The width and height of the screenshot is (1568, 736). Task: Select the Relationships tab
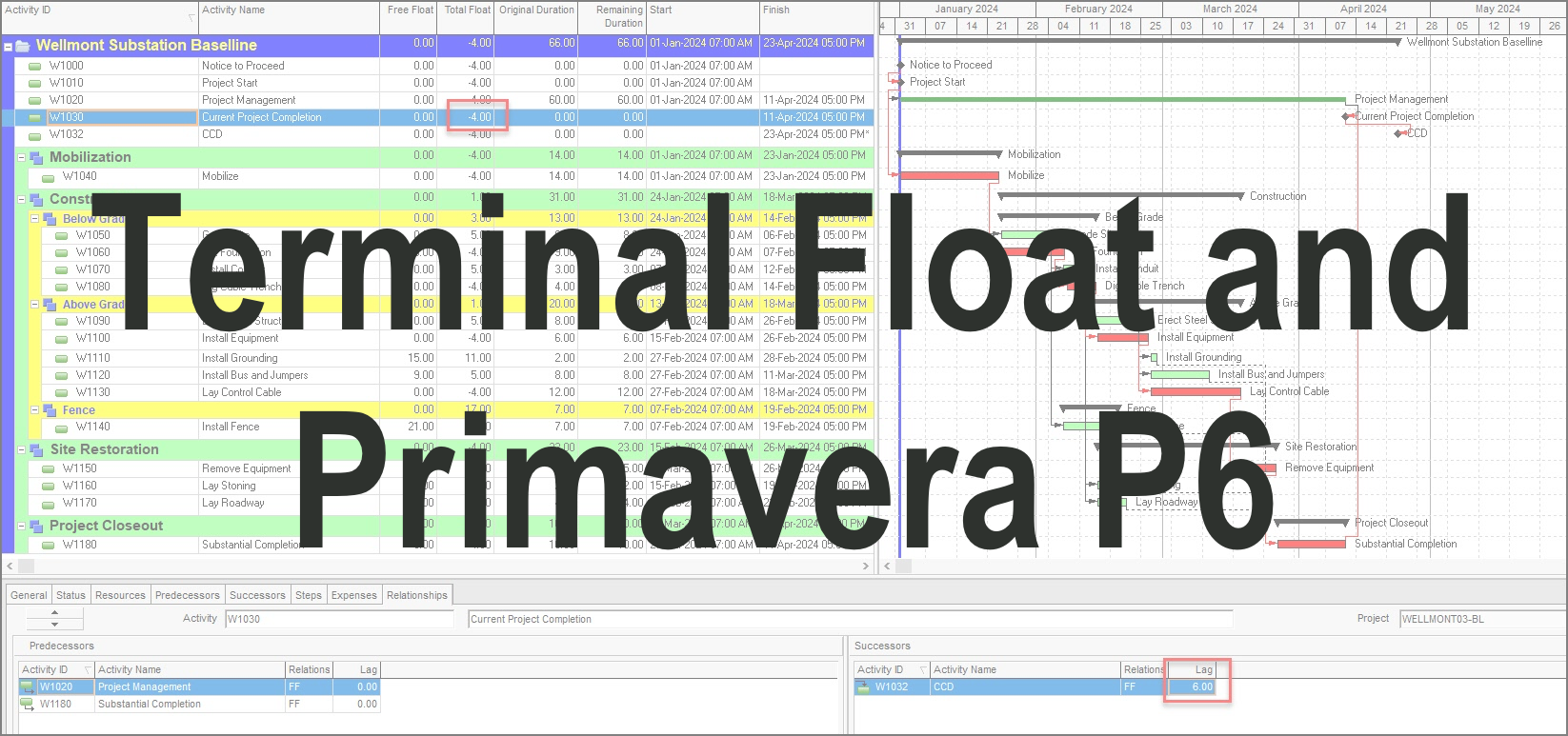click(x=417, y=595)
